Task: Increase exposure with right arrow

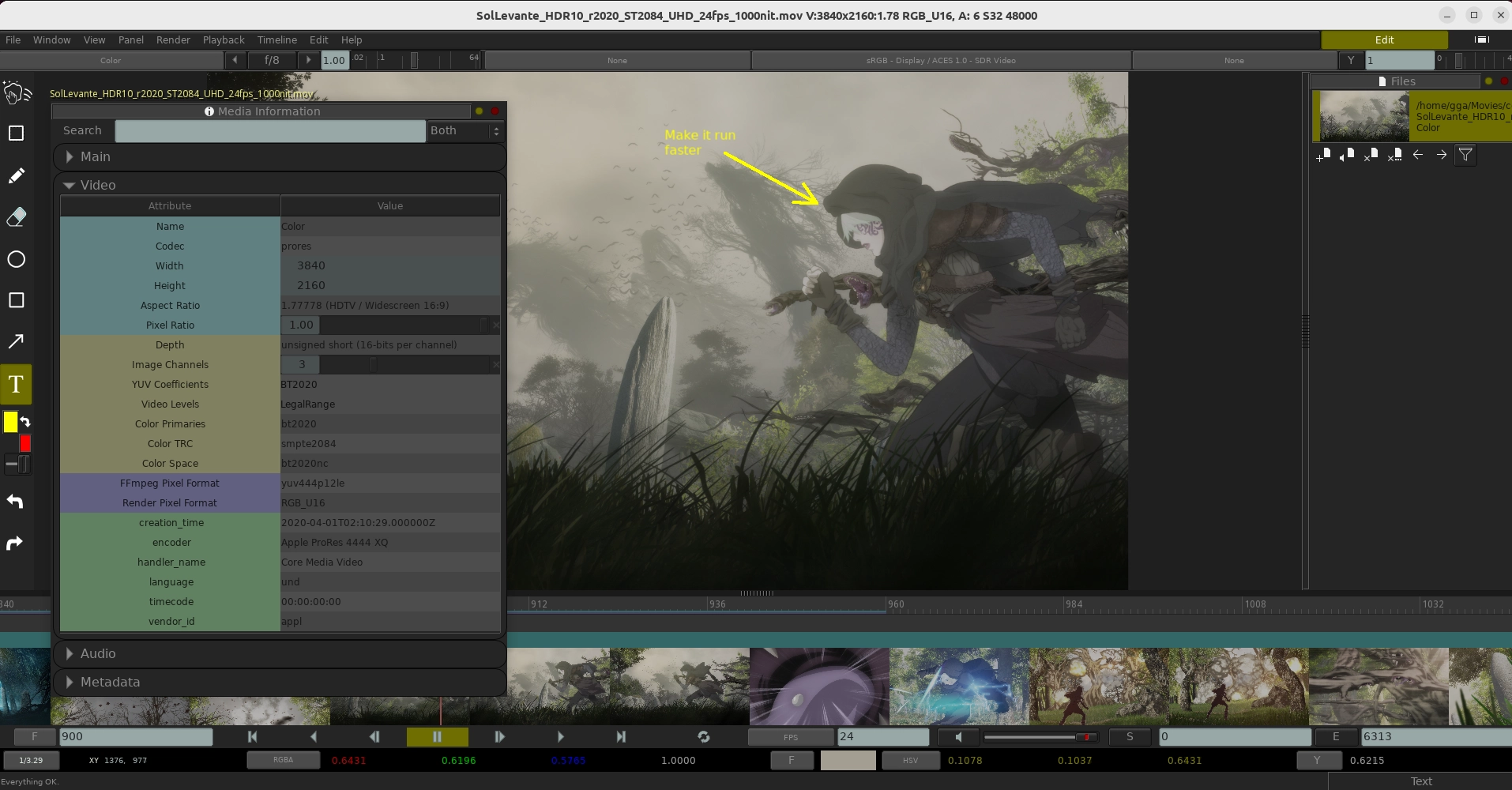Action: click(x=308, y=60)
